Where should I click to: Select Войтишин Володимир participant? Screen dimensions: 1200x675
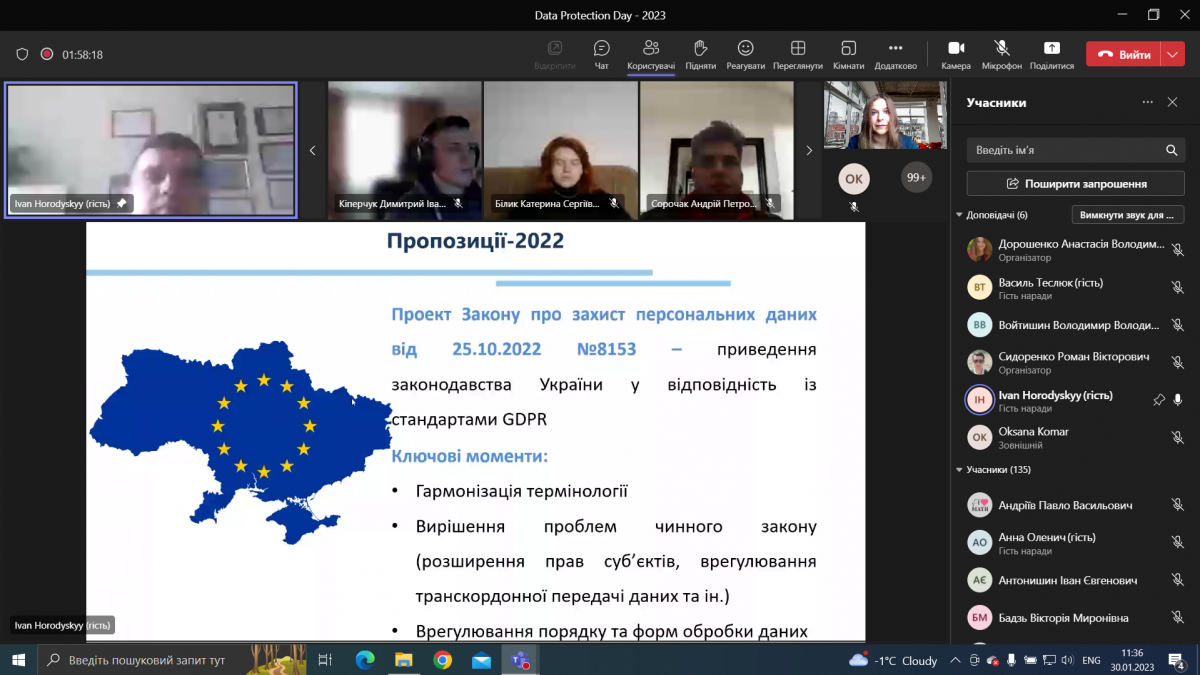pyautogui.click(x=1076, y=325)
